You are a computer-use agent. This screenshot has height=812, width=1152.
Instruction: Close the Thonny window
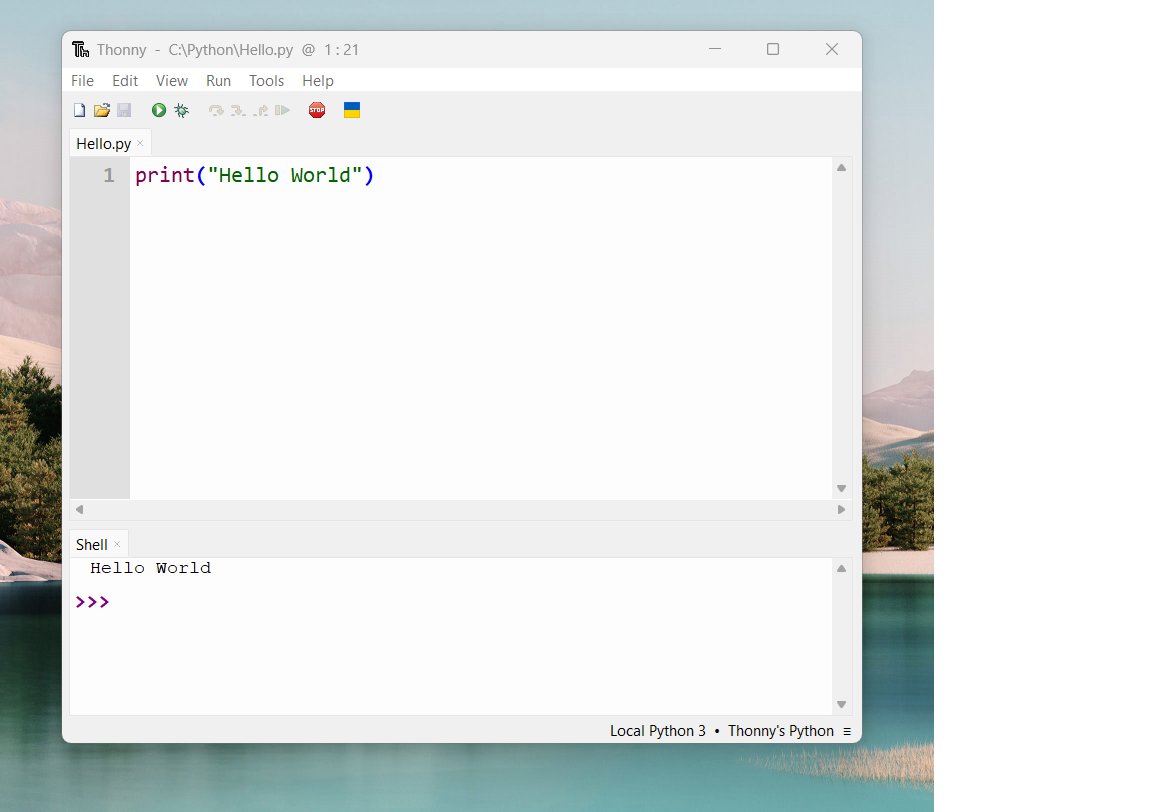click(x=832, y=49)
